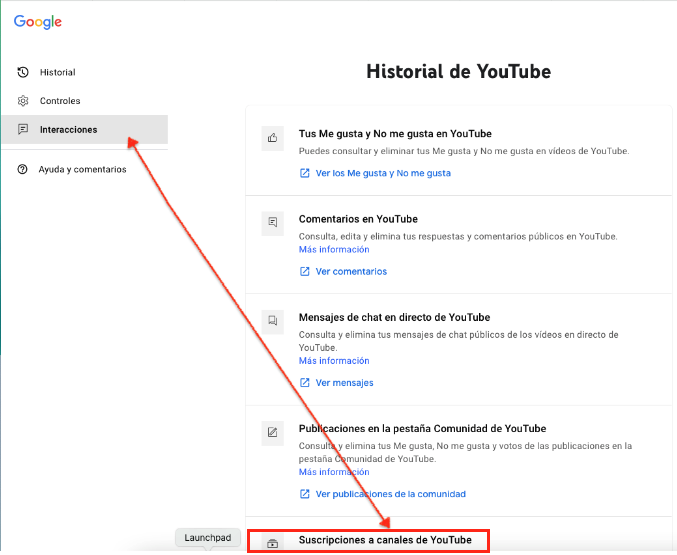Click the Historial de YouTube heading
The height and width of the screenshot is (555, 677).
pos(459,72)
